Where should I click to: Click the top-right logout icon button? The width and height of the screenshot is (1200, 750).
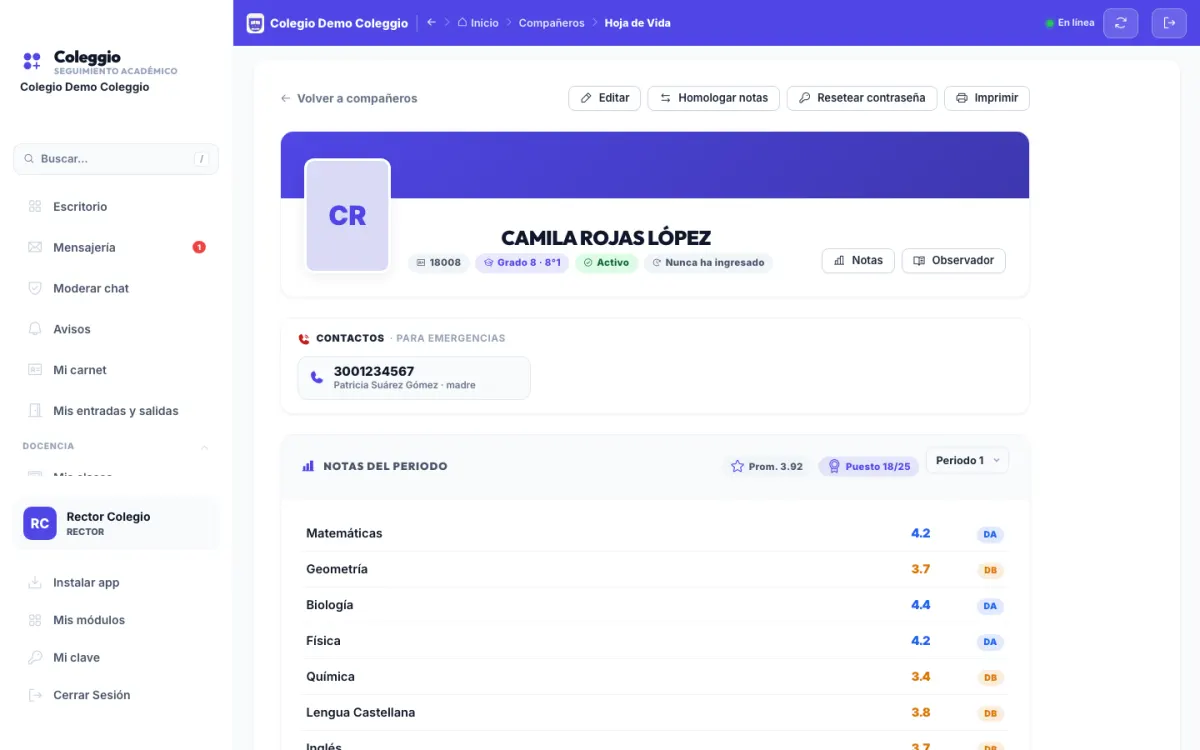[x=1169, y=23]
